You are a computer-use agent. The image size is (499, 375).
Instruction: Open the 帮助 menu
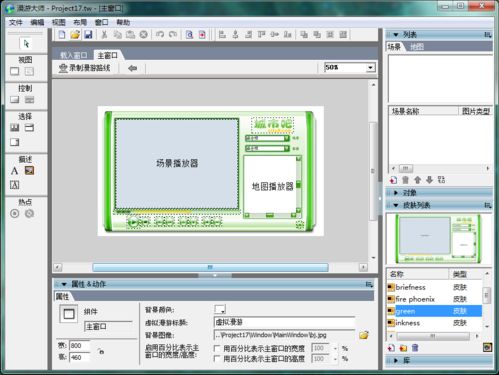click(x=123, y=22)
